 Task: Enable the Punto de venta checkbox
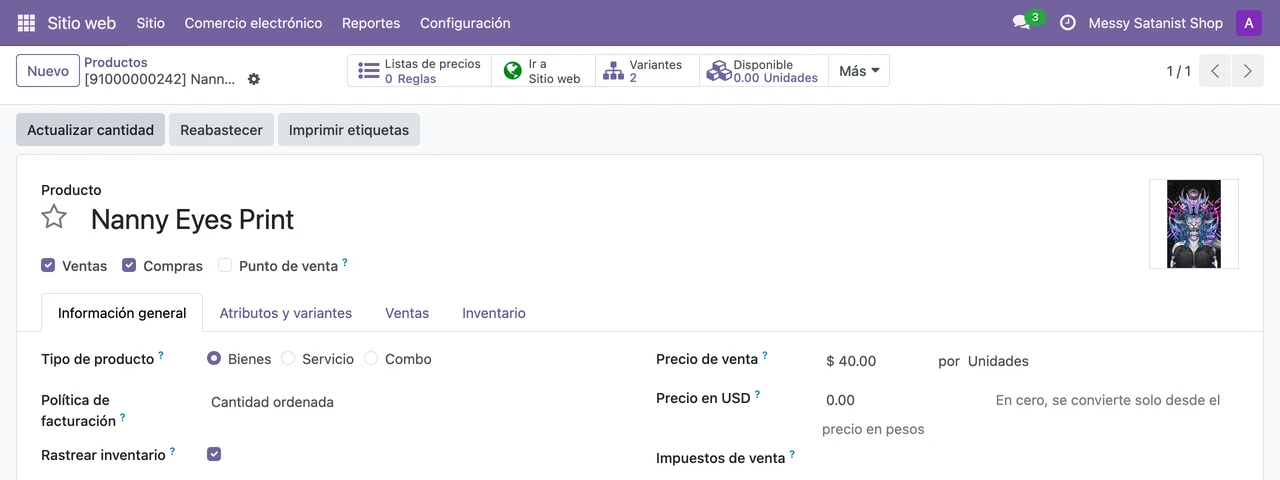225,265
